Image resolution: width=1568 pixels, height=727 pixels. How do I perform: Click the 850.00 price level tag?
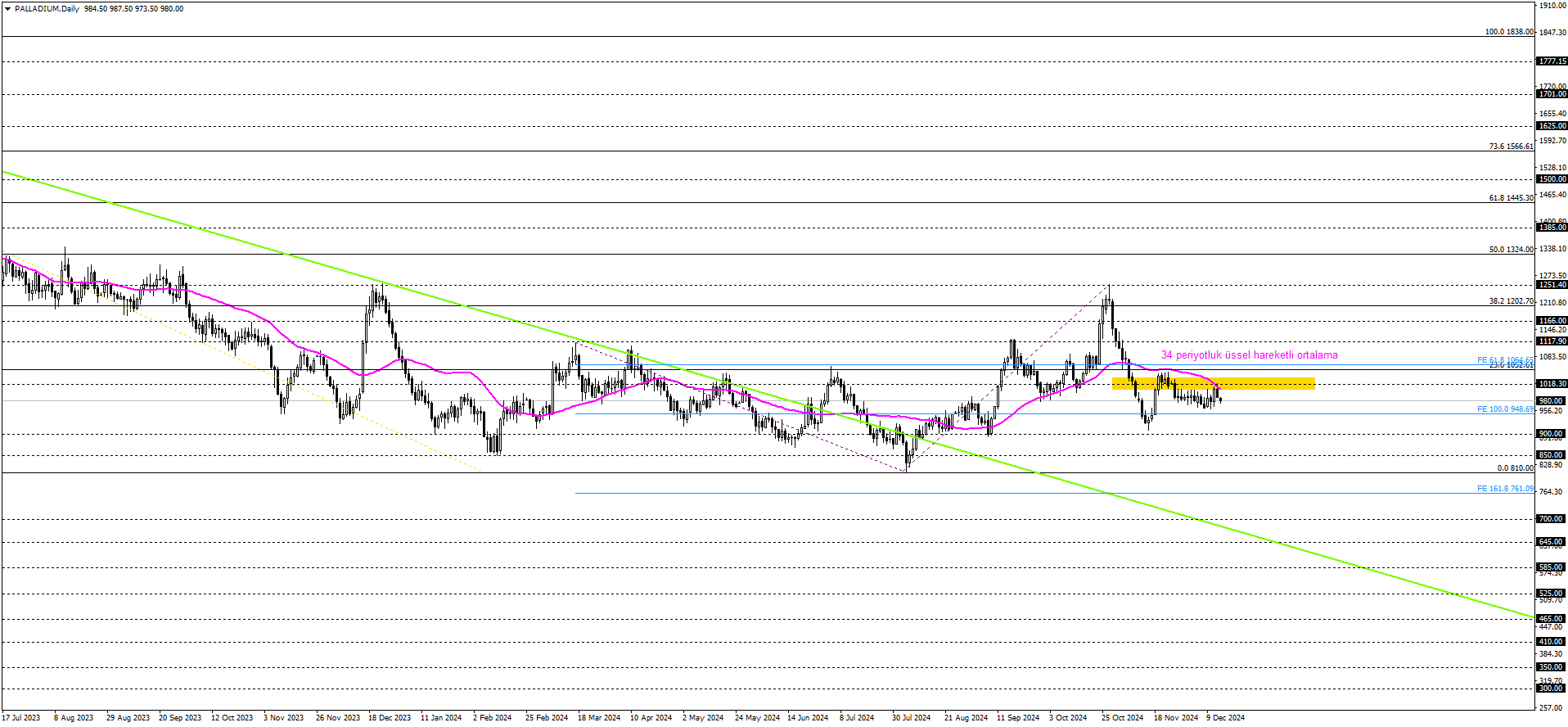coord(1552,455)
